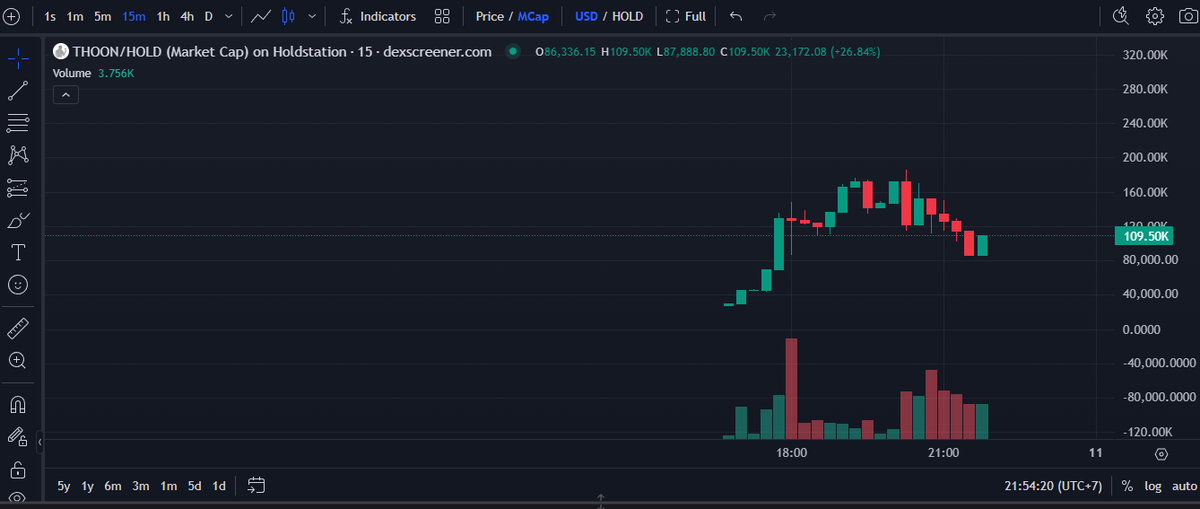Viewport: 1200px width, 509px height.
Task: Set interval to D daily
Action: click(209, 16)
